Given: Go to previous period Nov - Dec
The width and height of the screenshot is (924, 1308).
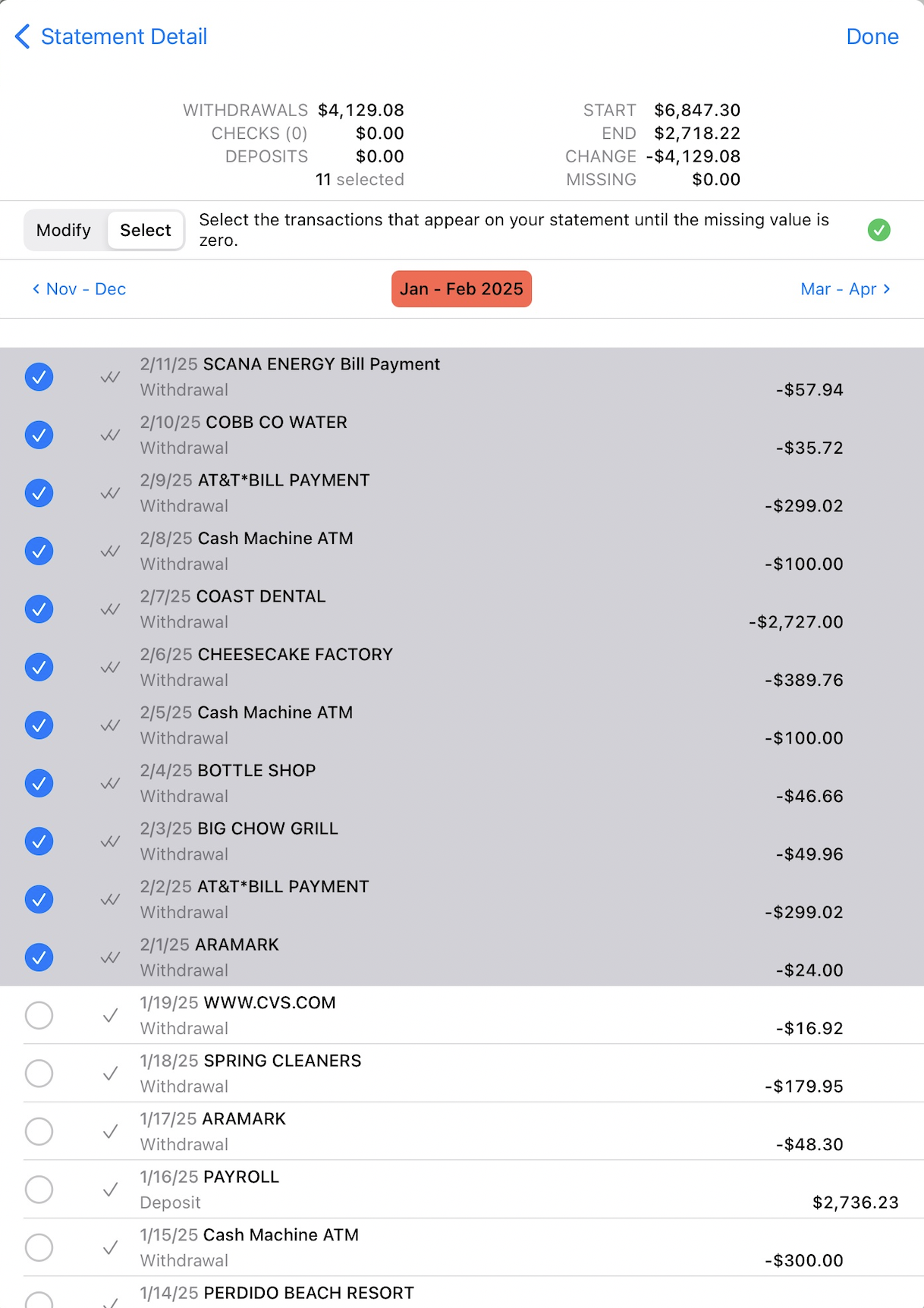Looking at the screenshot, I should 79,289.
